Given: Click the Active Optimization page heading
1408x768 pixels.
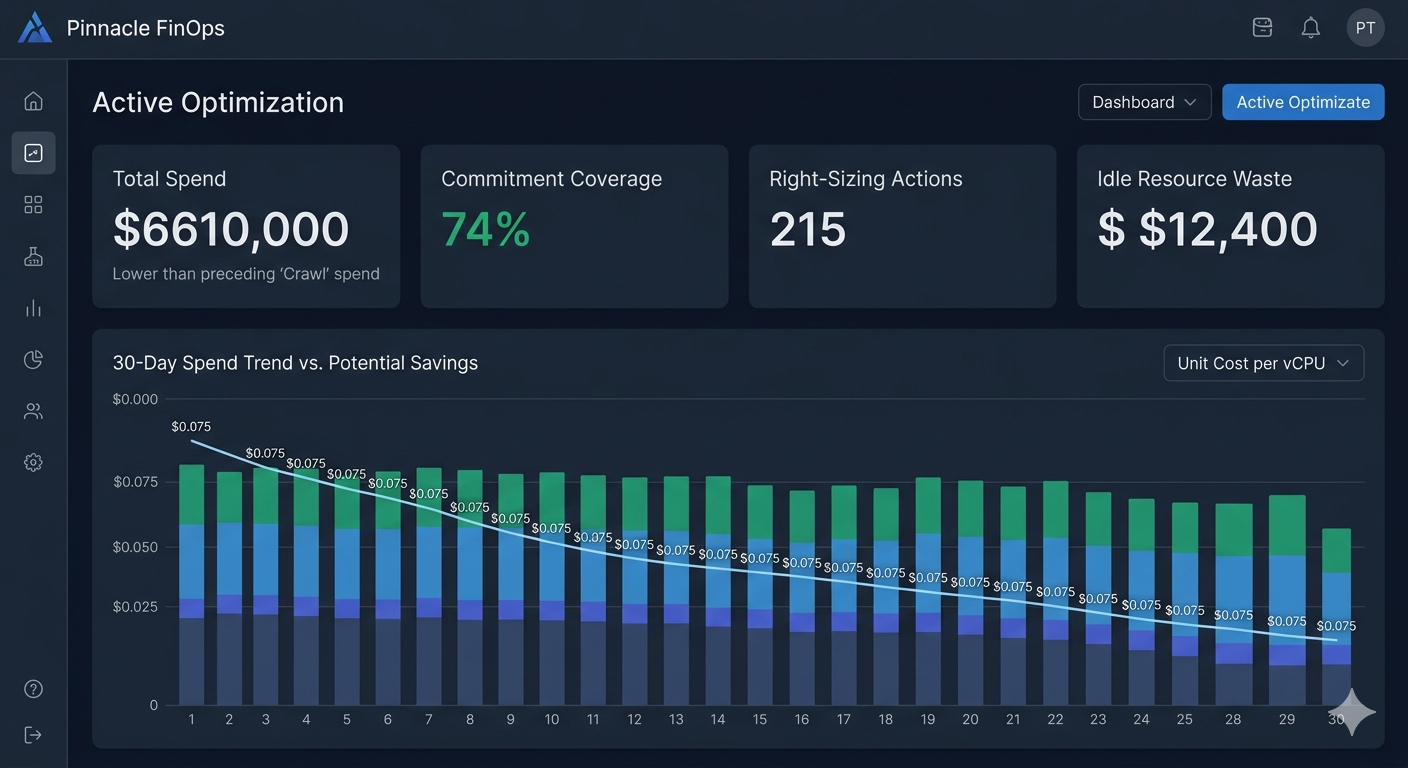Looking at the screenshot, I should pos(218,102).
